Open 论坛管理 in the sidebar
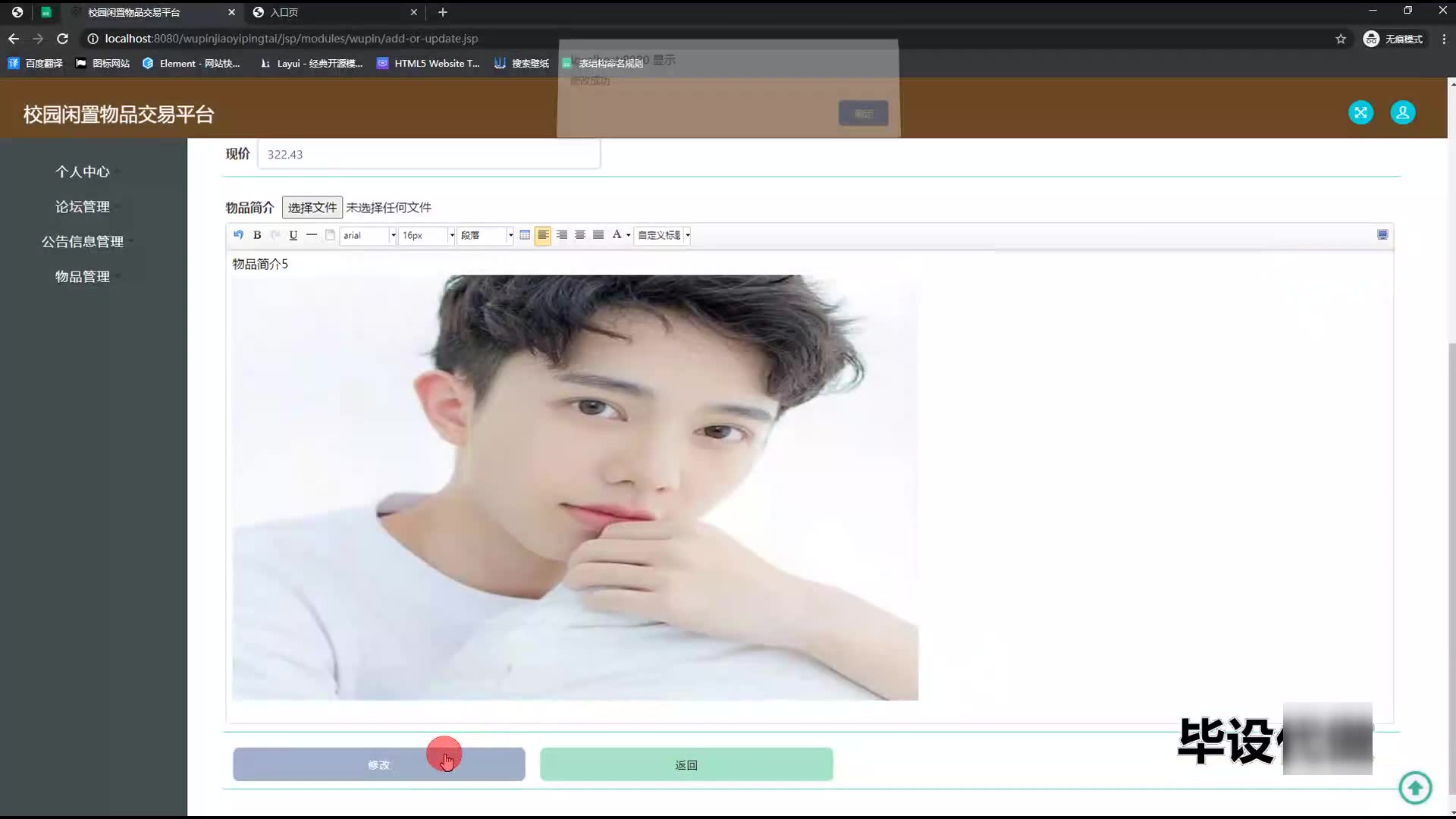 point(83,207)
